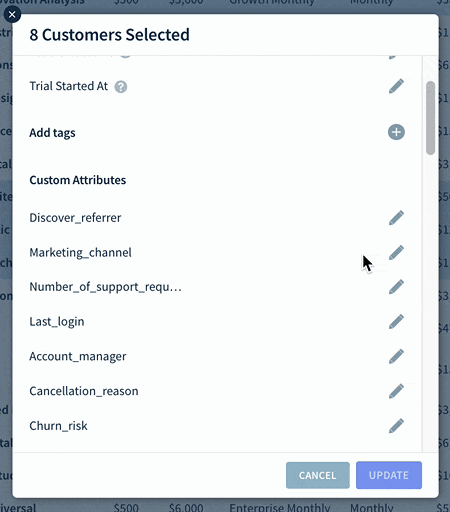Click the Trial Started At label
The height and width of the screenshot is (512, 450).
69,86
